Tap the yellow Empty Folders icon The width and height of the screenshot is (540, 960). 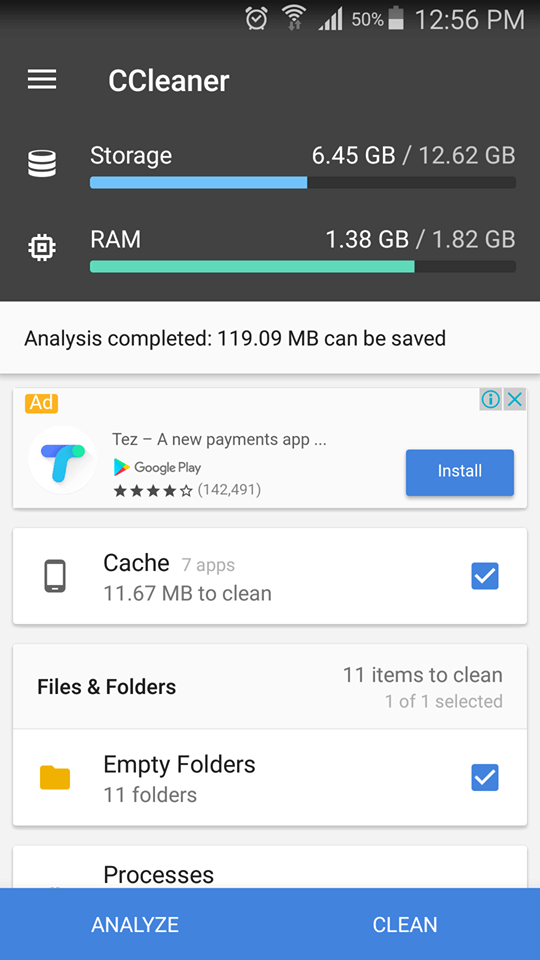click(55, 778)
